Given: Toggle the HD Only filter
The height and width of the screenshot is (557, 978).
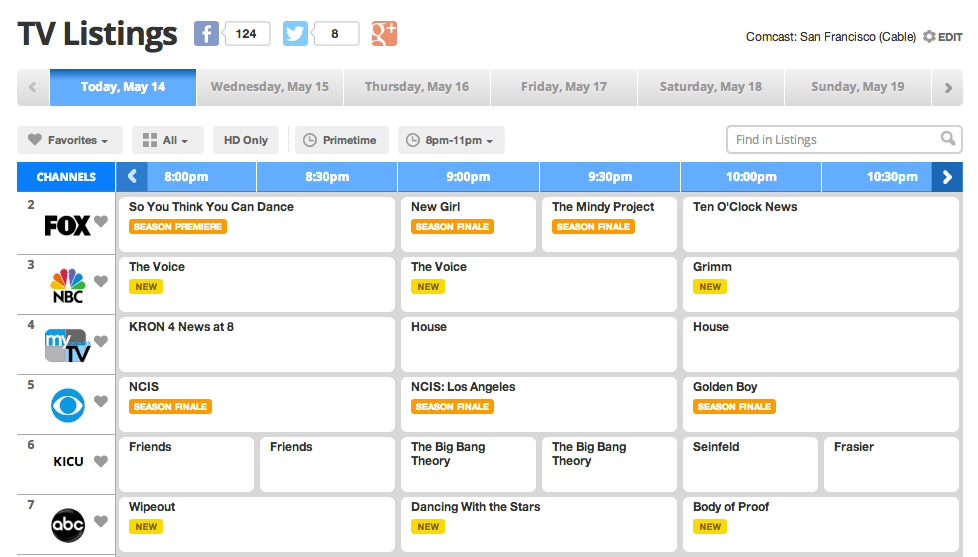Looking at the screenshot, I should pos(246,140).
